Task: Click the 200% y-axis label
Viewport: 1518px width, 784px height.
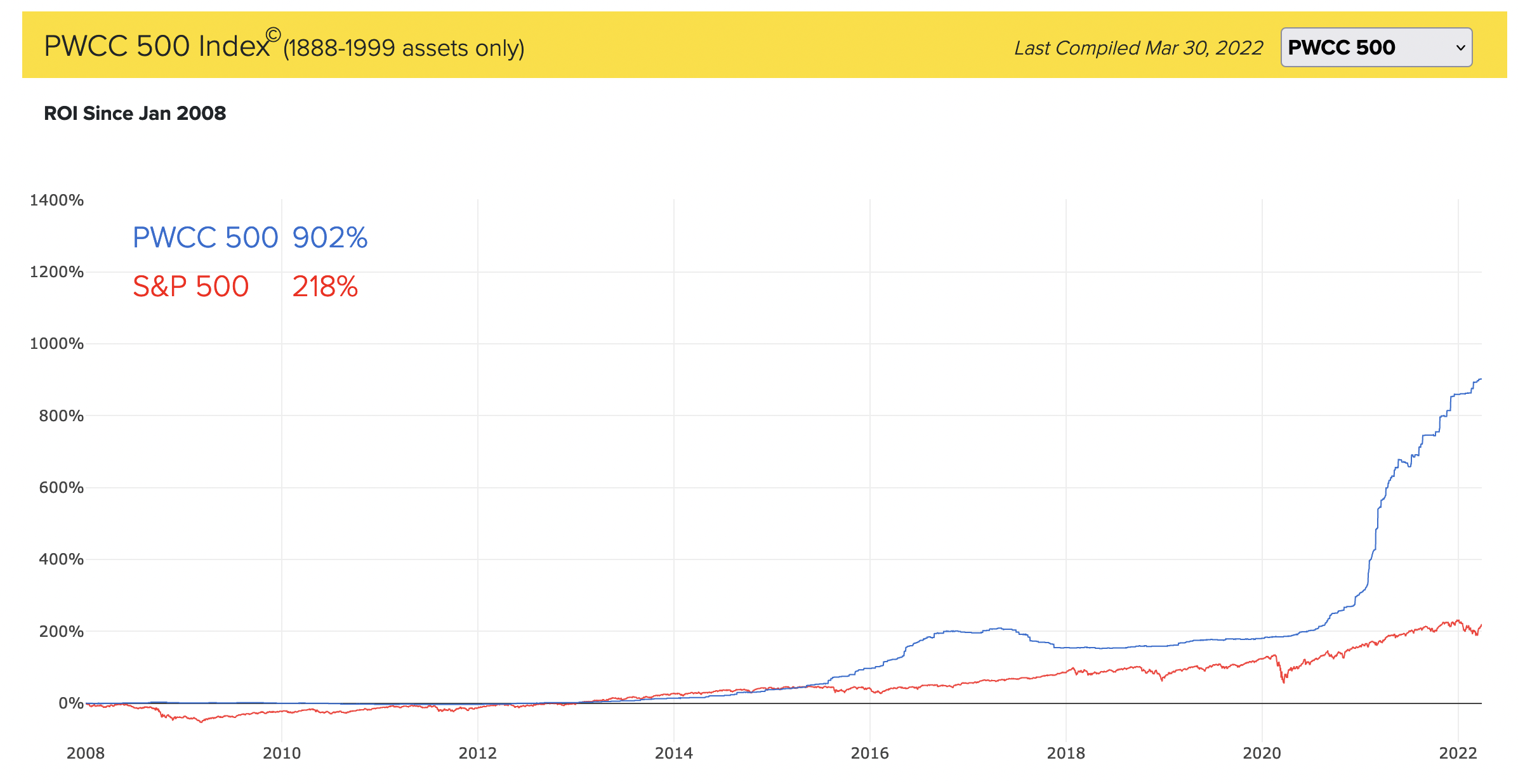Action: pos(61,631)
